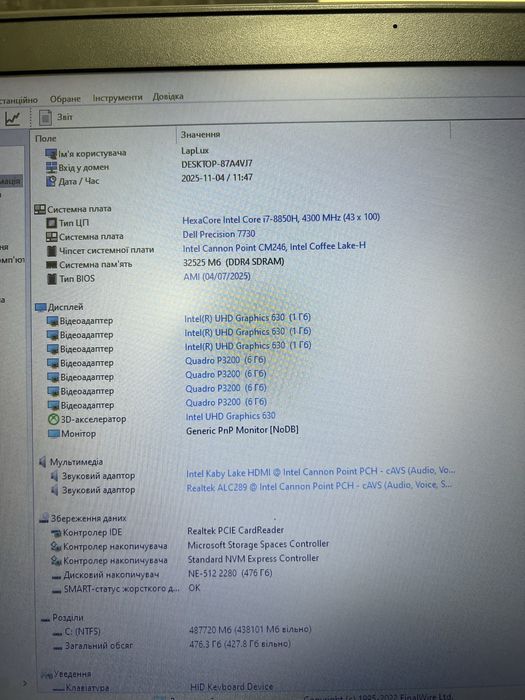Screen dimensions: 525x700
Task: Select Standard NVM Express Controller value
Action: (x=253, y=558)
